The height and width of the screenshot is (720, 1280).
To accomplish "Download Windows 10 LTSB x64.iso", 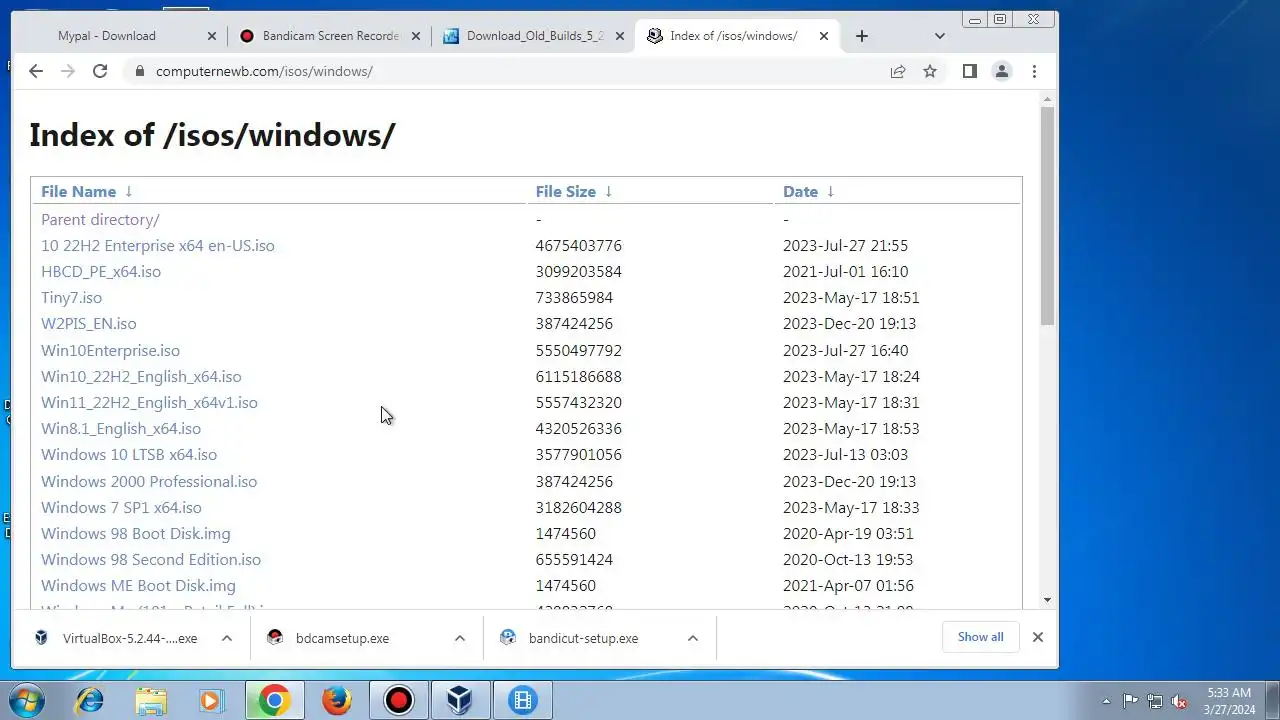I will 129,454.
